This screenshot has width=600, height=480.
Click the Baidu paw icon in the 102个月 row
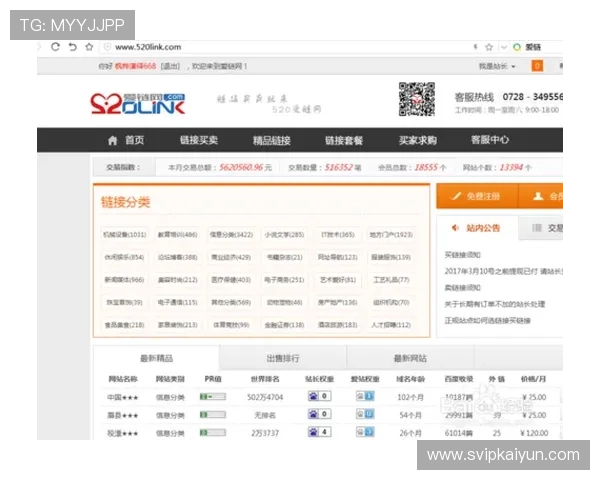(313, 396)
